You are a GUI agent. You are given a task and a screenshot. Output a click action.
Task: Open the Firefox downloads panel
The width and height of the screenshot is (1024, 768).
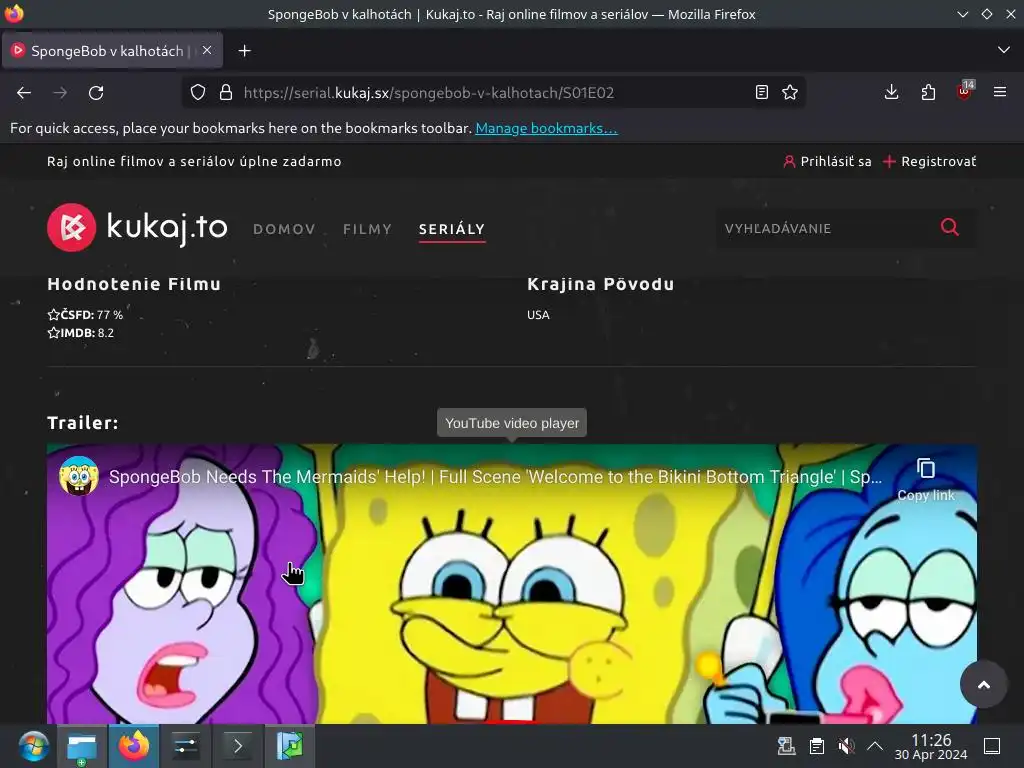click(x=891, y=93)
